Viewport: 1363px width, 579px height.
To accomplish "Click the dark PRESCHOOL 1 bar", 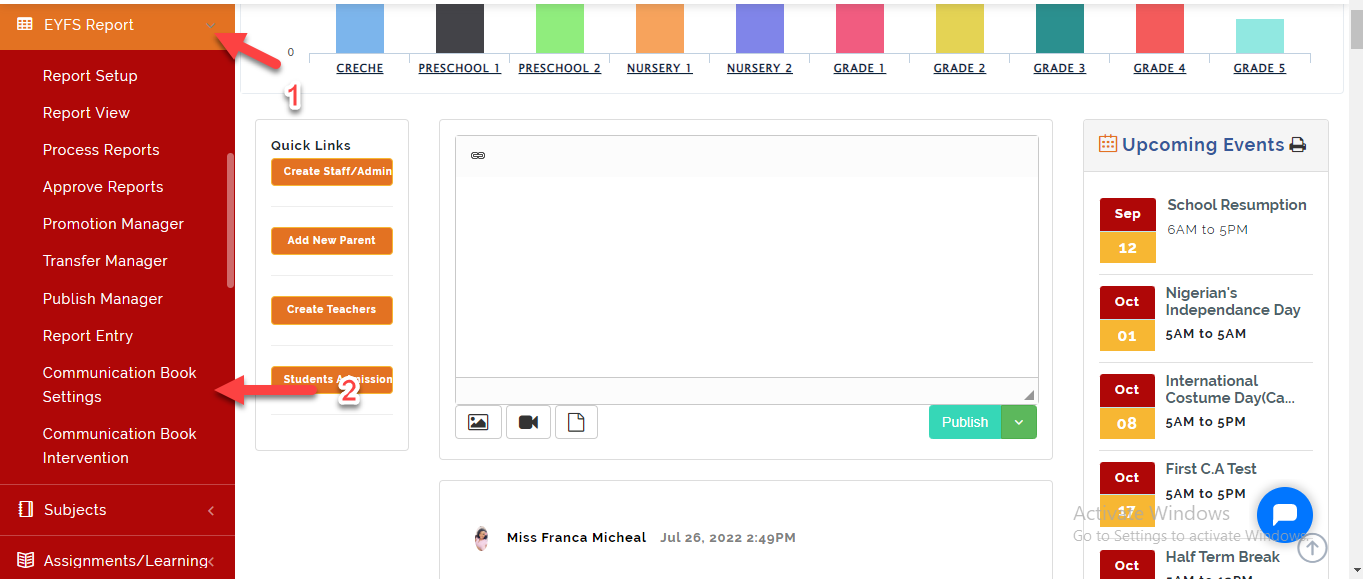I will 460,28.
